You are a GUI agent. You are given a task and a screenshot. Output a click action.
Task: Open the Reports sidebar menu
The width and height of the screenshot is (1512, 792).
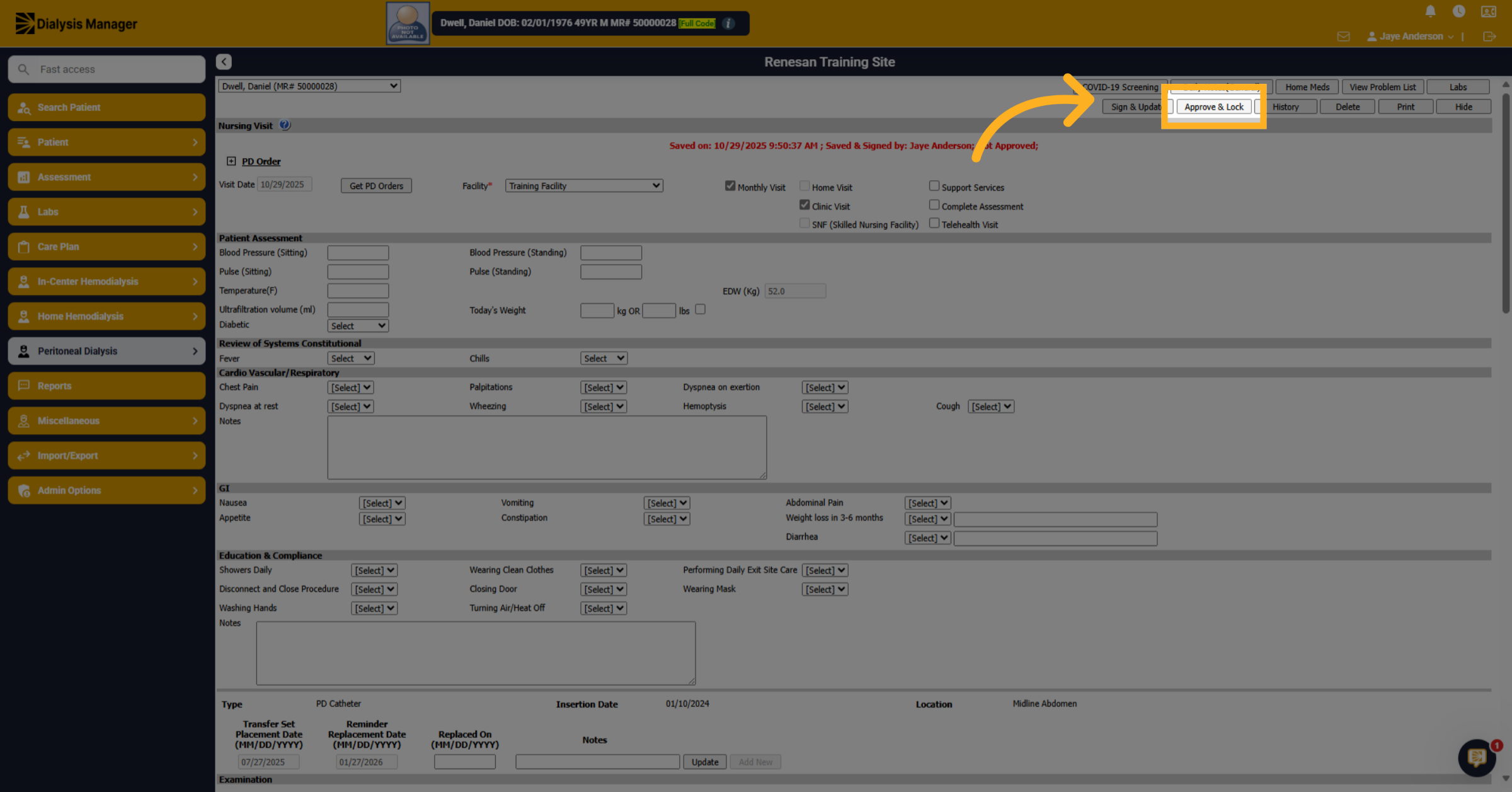tap(106, 386)
